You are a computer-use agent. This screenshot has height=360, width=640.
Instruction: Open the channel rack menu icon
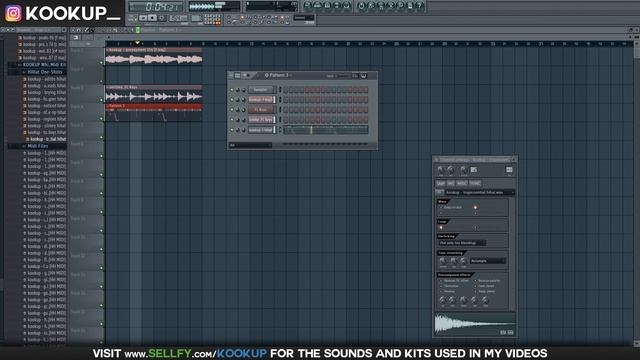click(x=231, y=76)
